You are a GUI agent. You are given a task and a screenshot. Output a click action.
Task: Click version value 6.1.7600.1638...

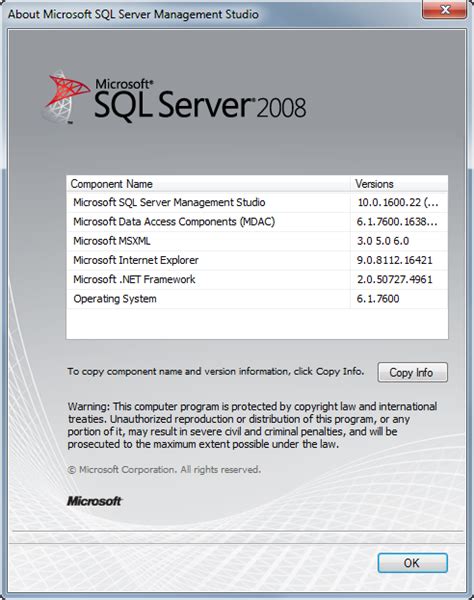pyautogui.click(x=397, y=222)
